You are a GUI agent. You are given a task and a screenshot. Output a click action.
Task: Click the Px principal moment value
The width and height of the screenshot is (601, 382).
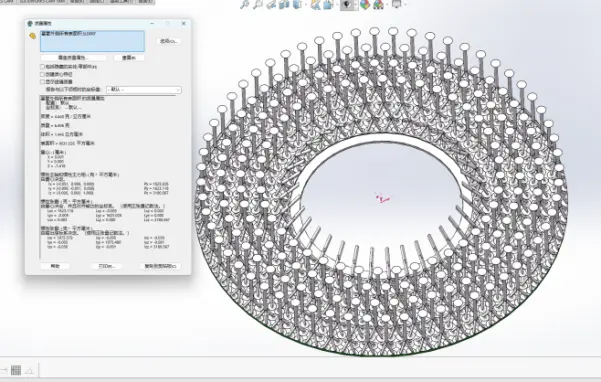coord(156,184)
